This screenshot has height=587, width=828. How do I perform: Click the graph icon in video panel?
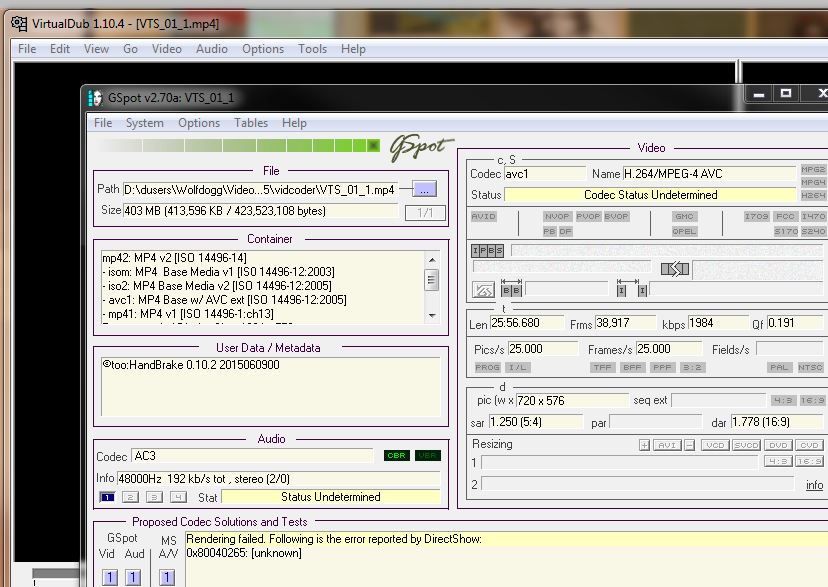coord(483,290)
